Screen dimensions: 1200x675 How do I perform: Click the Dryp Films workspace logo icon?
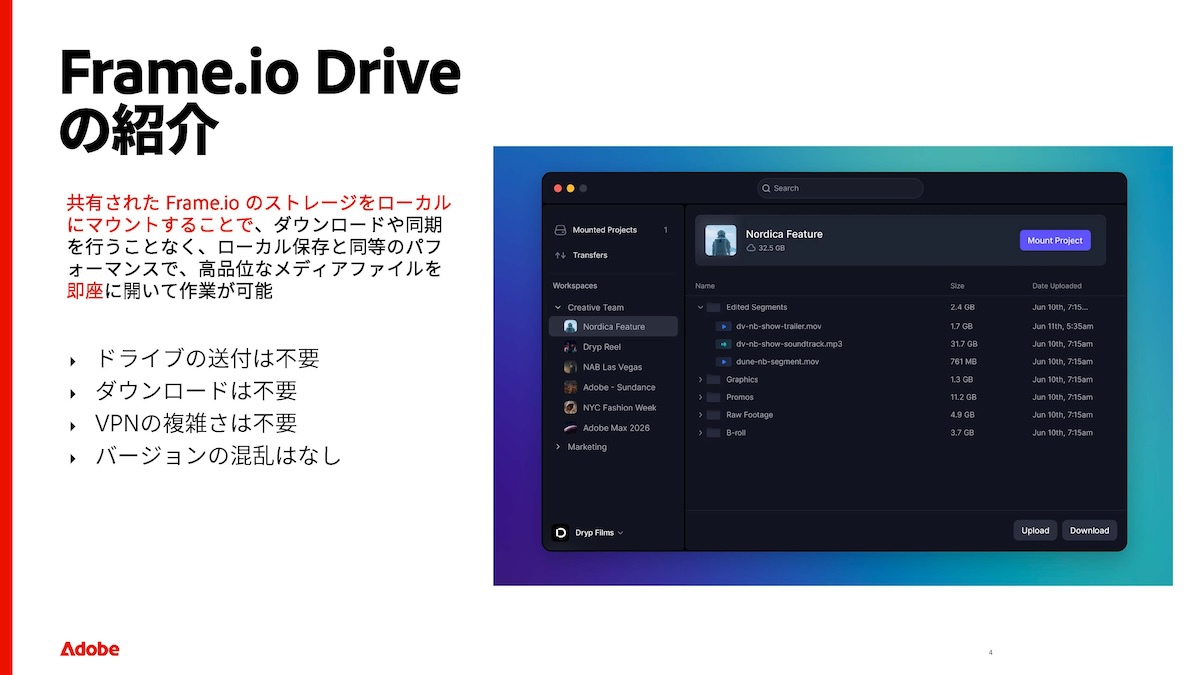point(560,532)
